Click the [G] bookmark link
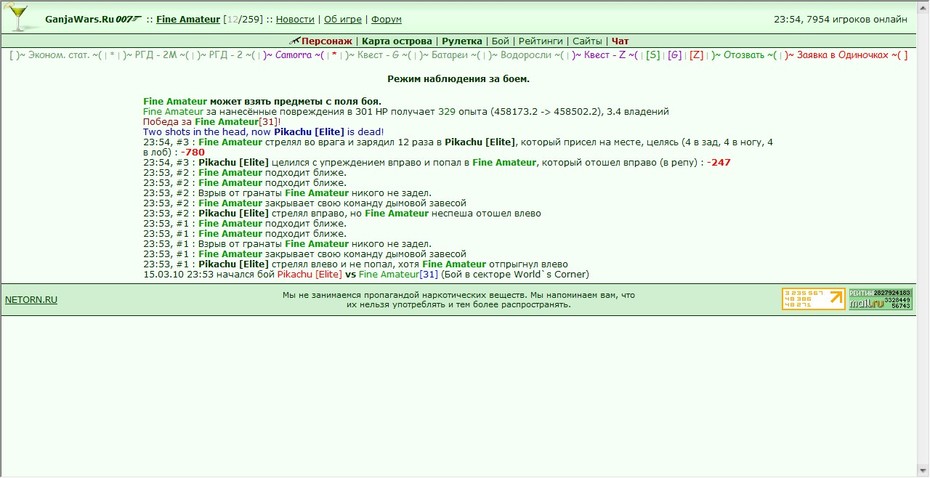 674,55
